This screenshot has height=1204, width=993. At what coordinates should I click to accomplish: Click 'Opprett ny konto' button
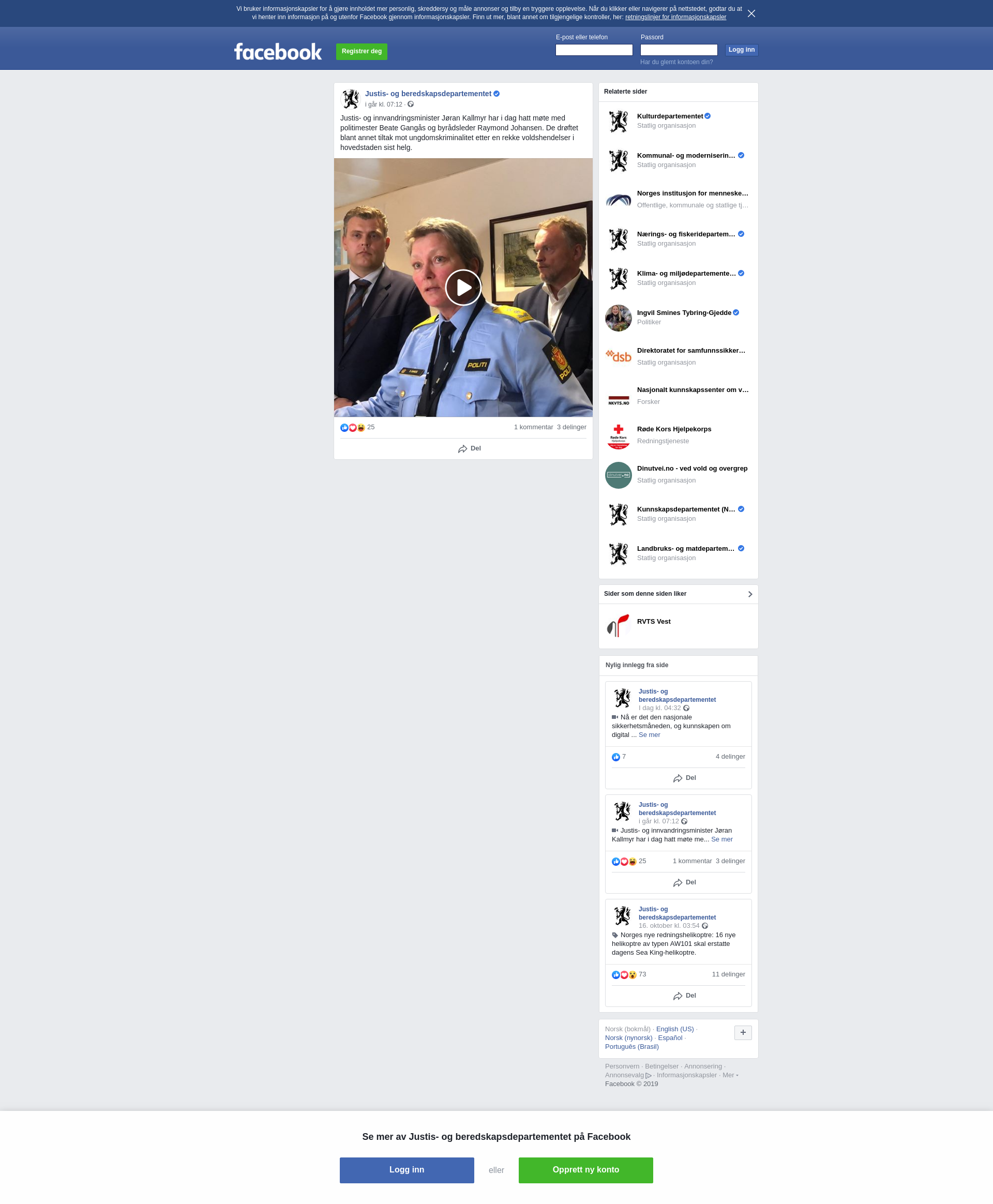(585, 1170)
